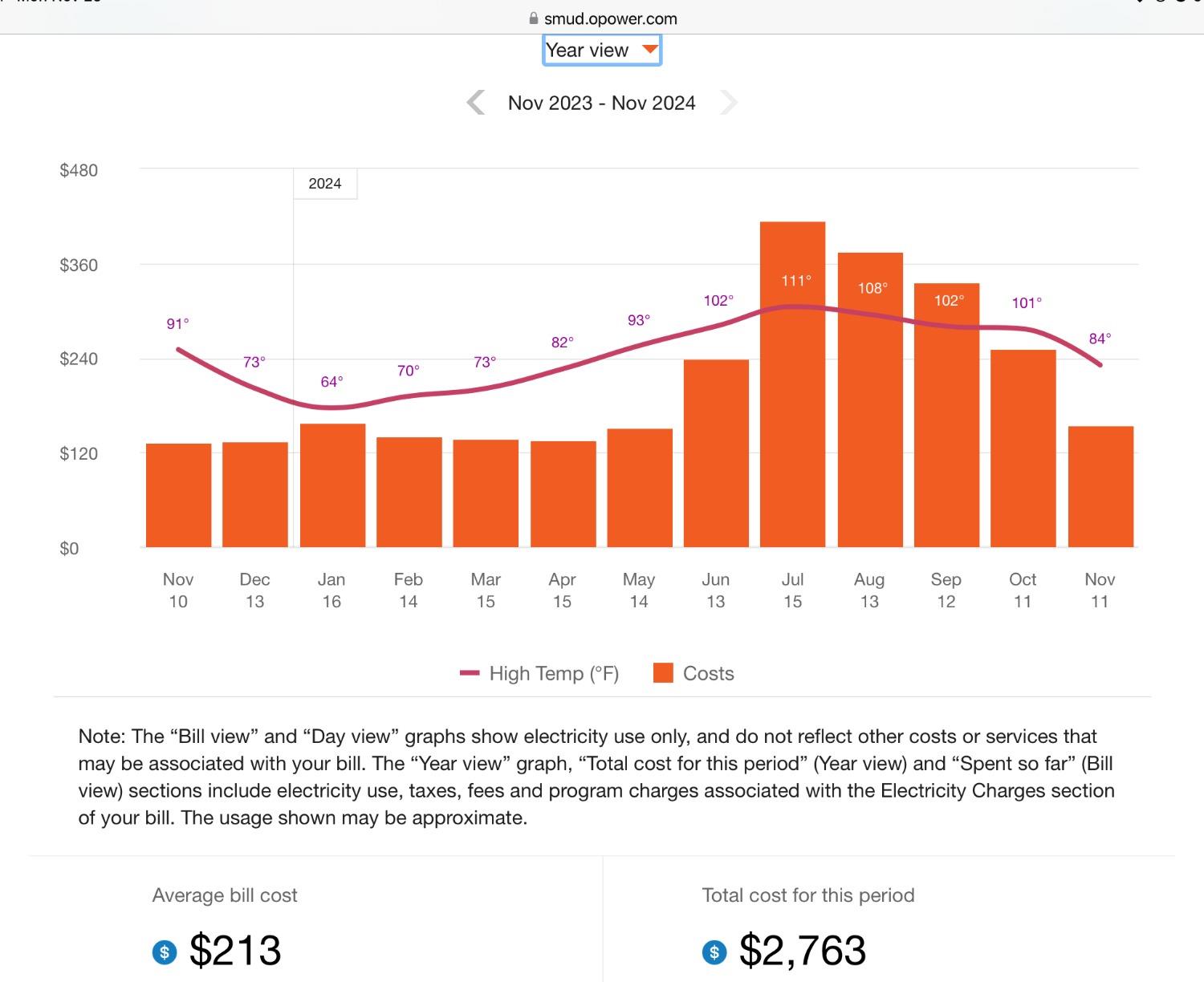Go to the next period arrow
This screenshot has height=982, width=1204.
pos(728,103)
